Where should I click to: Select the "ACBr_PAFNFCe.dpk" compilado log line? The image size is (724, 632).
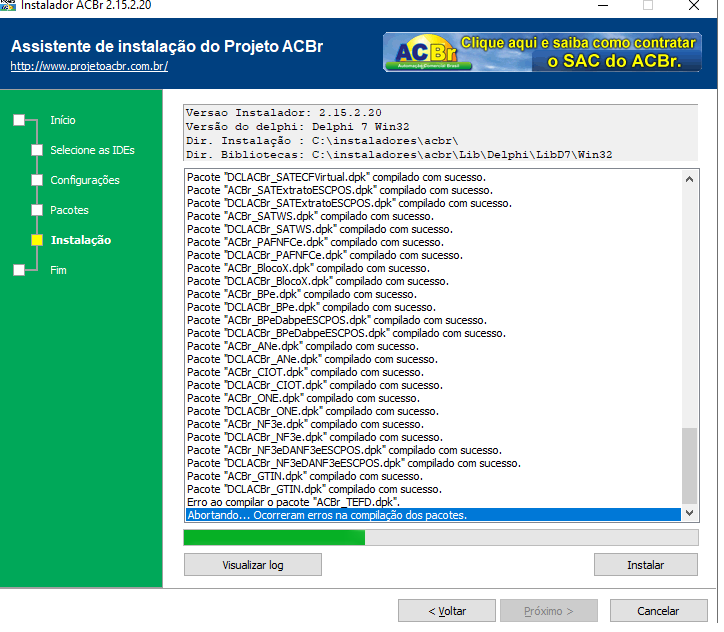tap(433, 242)
